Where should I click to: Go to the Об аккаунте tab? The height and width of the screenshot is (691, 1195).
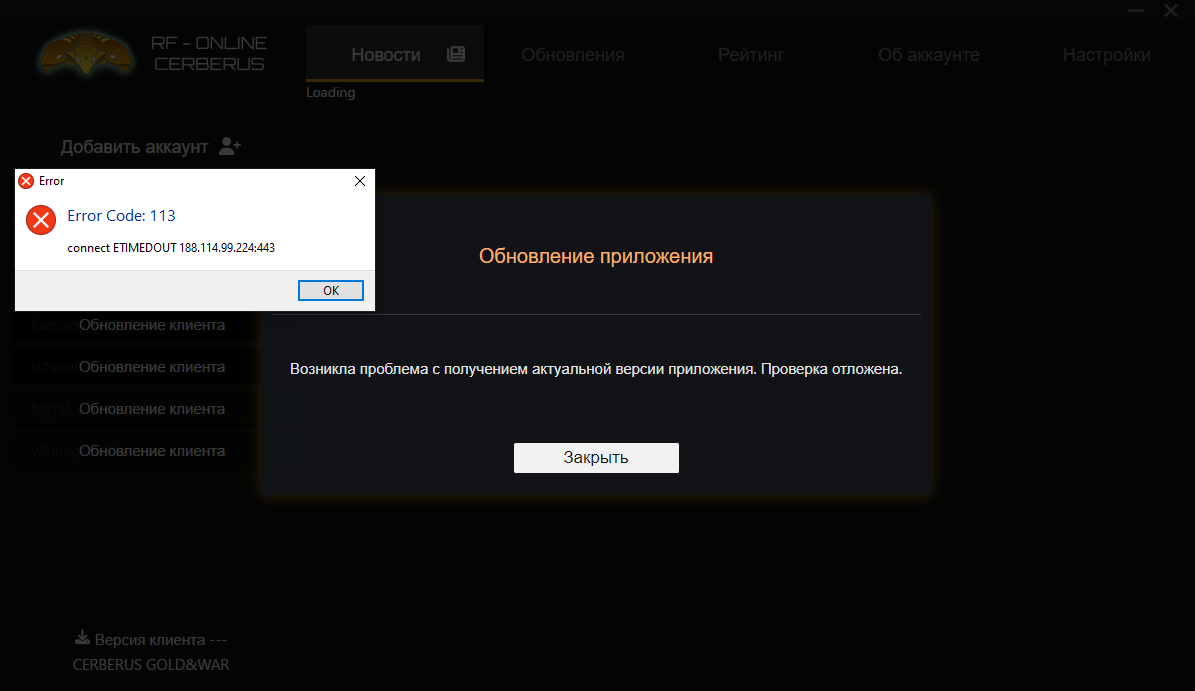click(x=928, y=55)
